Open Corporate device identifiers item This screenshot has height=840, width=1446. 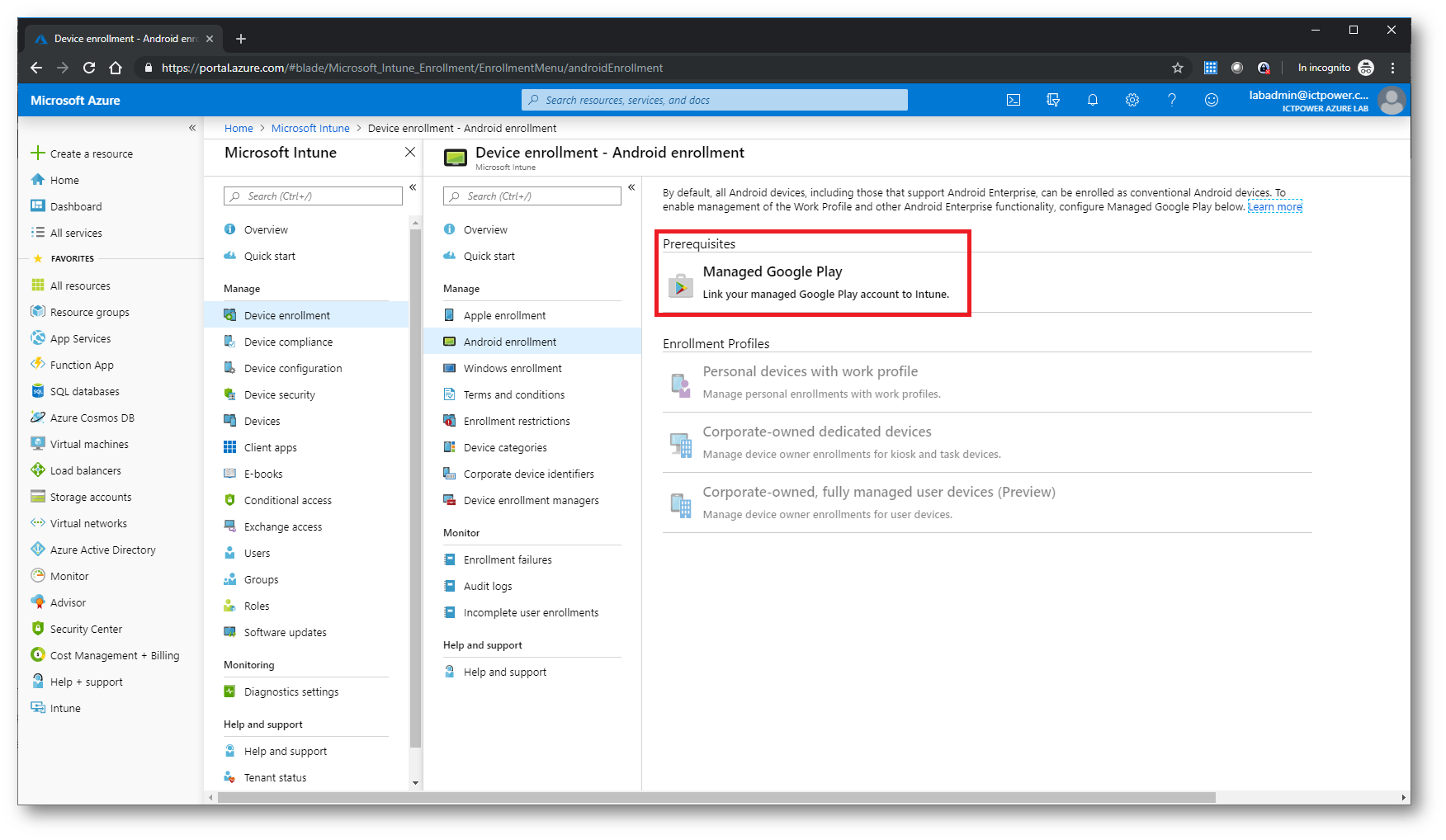532,474
